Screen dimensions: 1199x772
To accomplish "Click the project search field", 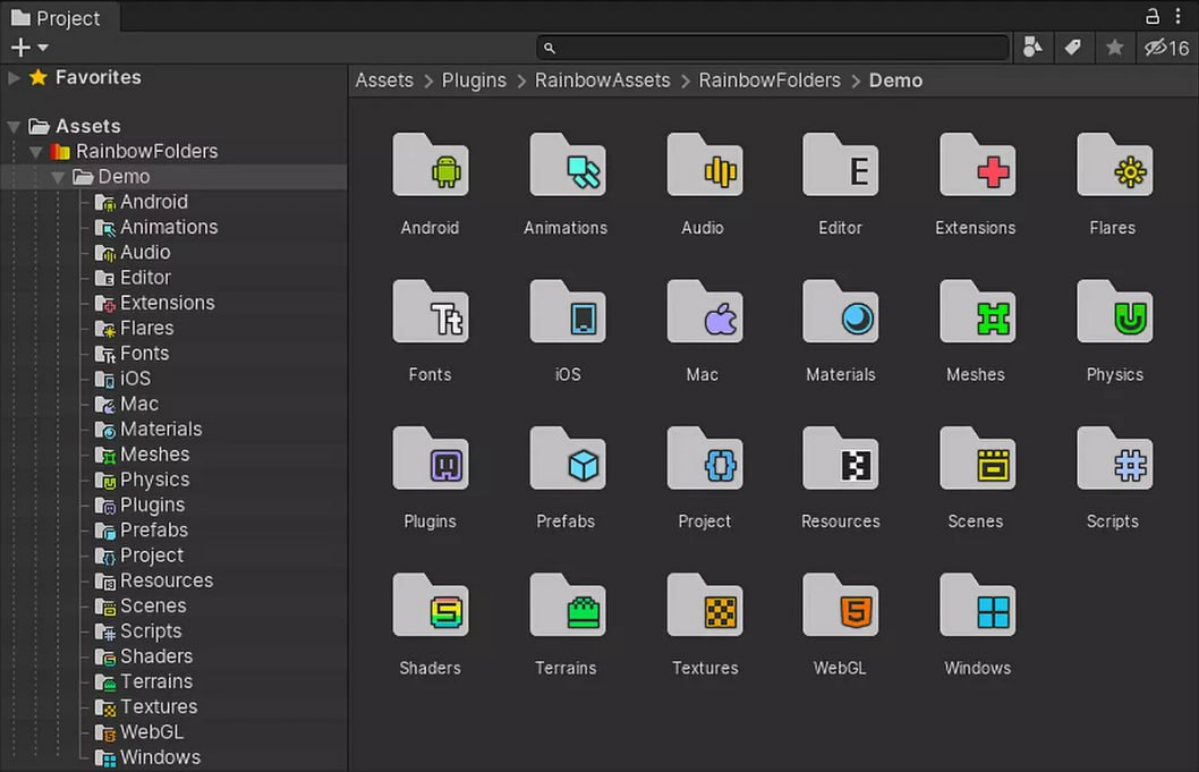I will pyautogui.click(x=772, y=47).
